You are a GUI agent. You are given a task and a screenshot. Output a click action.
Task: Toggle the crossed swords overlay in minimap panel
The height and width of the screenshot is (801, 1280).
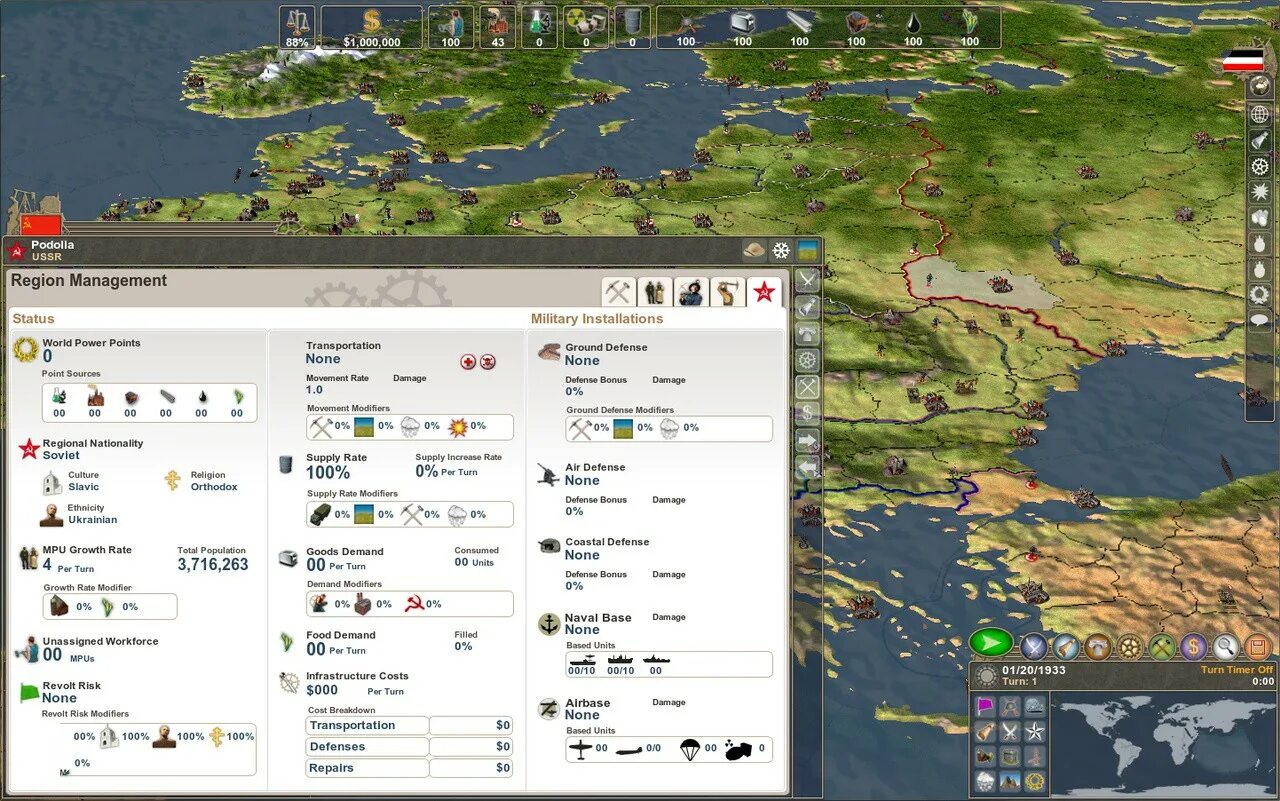[x=1008, y=731]
